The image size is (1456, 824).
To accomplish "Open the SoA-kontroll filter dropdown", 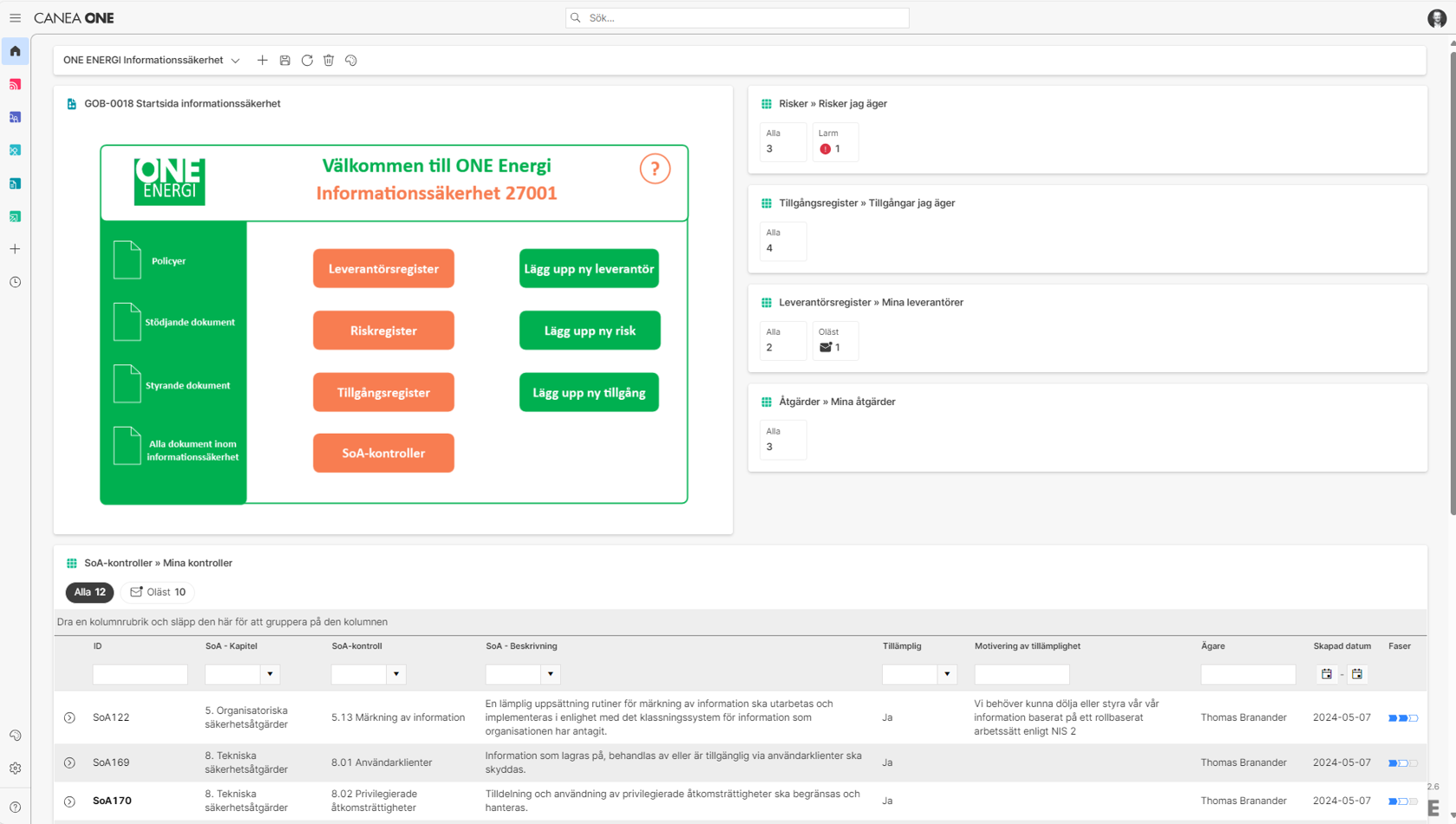I will click(x=396, y=674).
